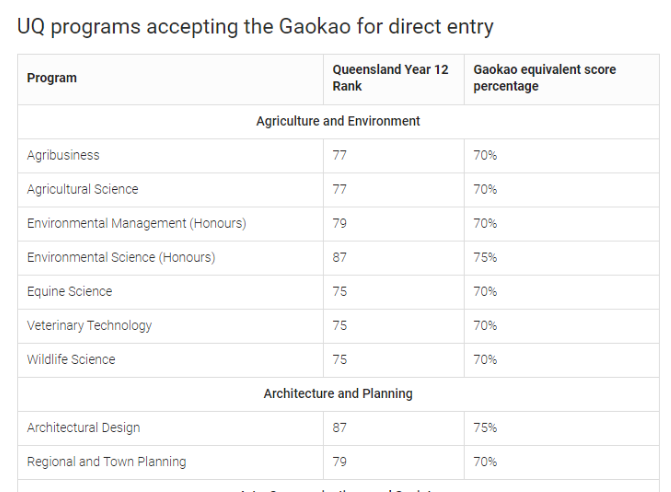Click the Gaokao equivalent score percentage header

(x=544, y=78)
